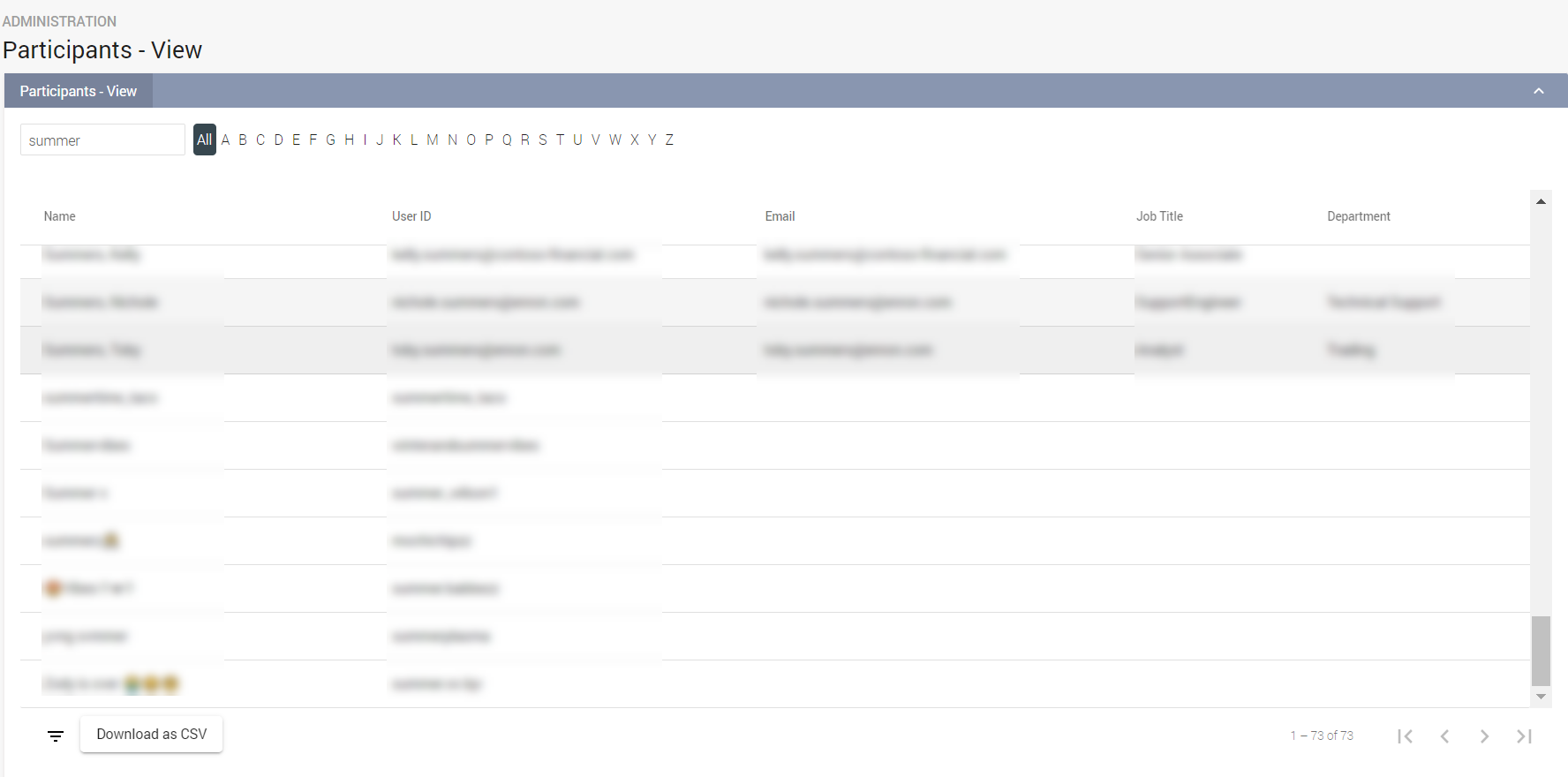The image size is (1568, 777).
Task: Filter participants by letter N
Action: point(452,140)
